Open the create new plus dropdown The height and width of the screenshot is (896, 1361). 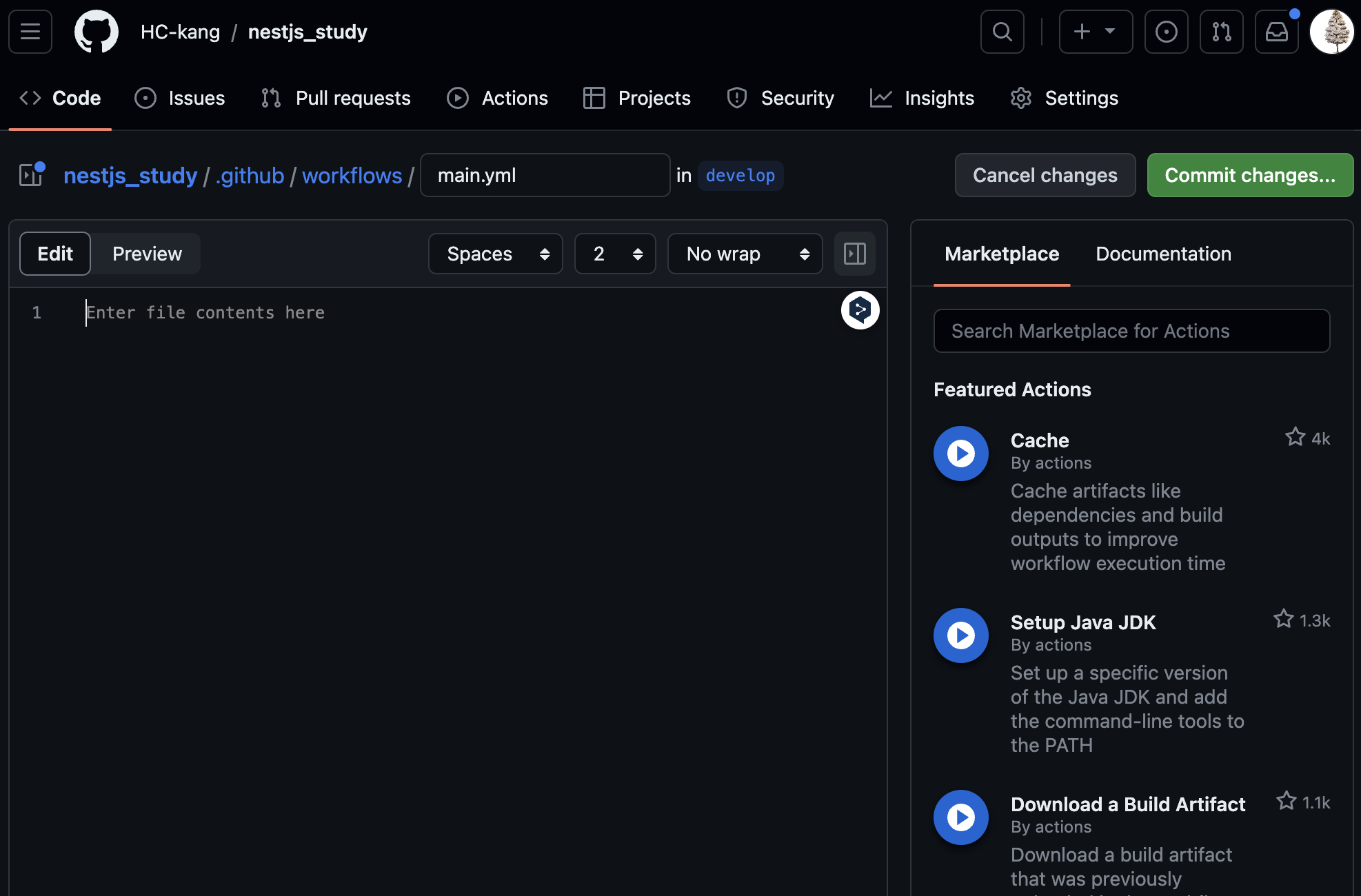click(1096, 32)
